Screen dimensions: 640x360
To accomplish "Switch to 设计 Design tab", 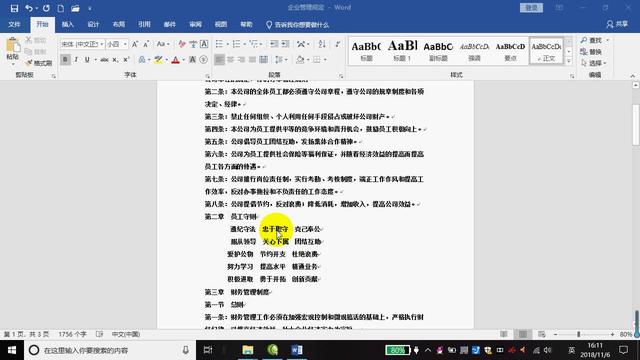I will click(x=93, y=24).
